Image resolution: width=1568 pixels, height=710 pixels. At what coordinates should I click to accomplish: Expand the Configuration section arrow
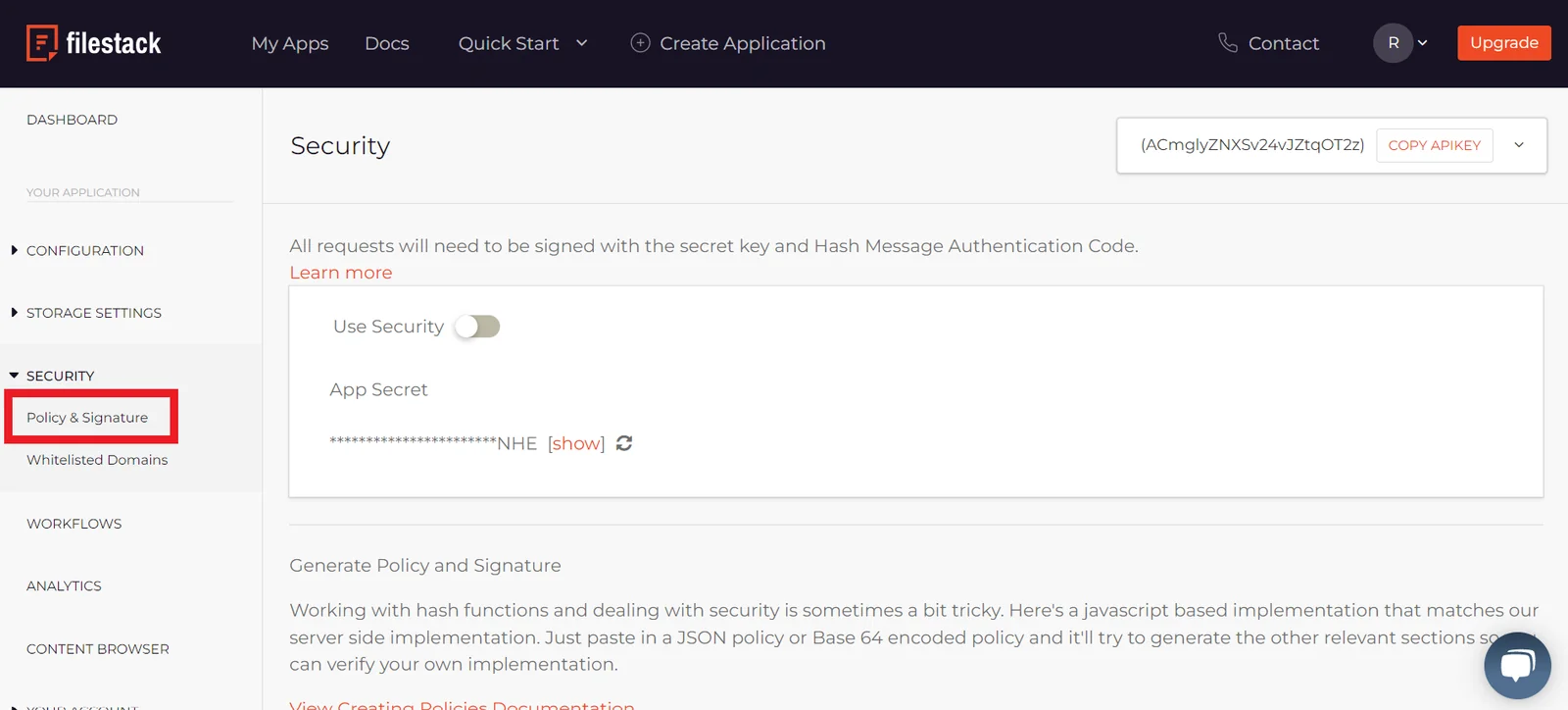pyautogui.click(x=14, y=250)
